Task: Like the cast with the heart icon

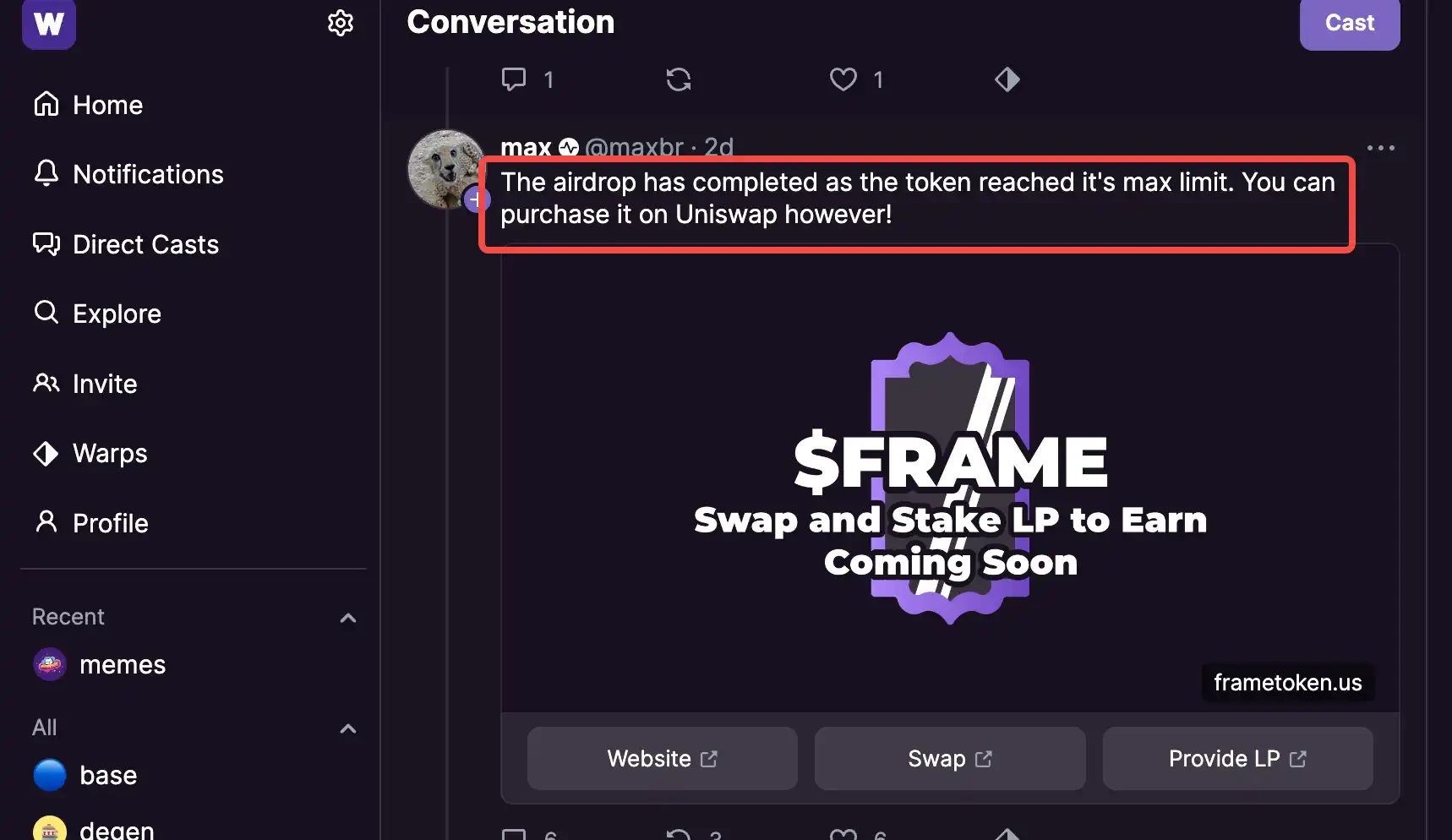Action: click(843, 79)
